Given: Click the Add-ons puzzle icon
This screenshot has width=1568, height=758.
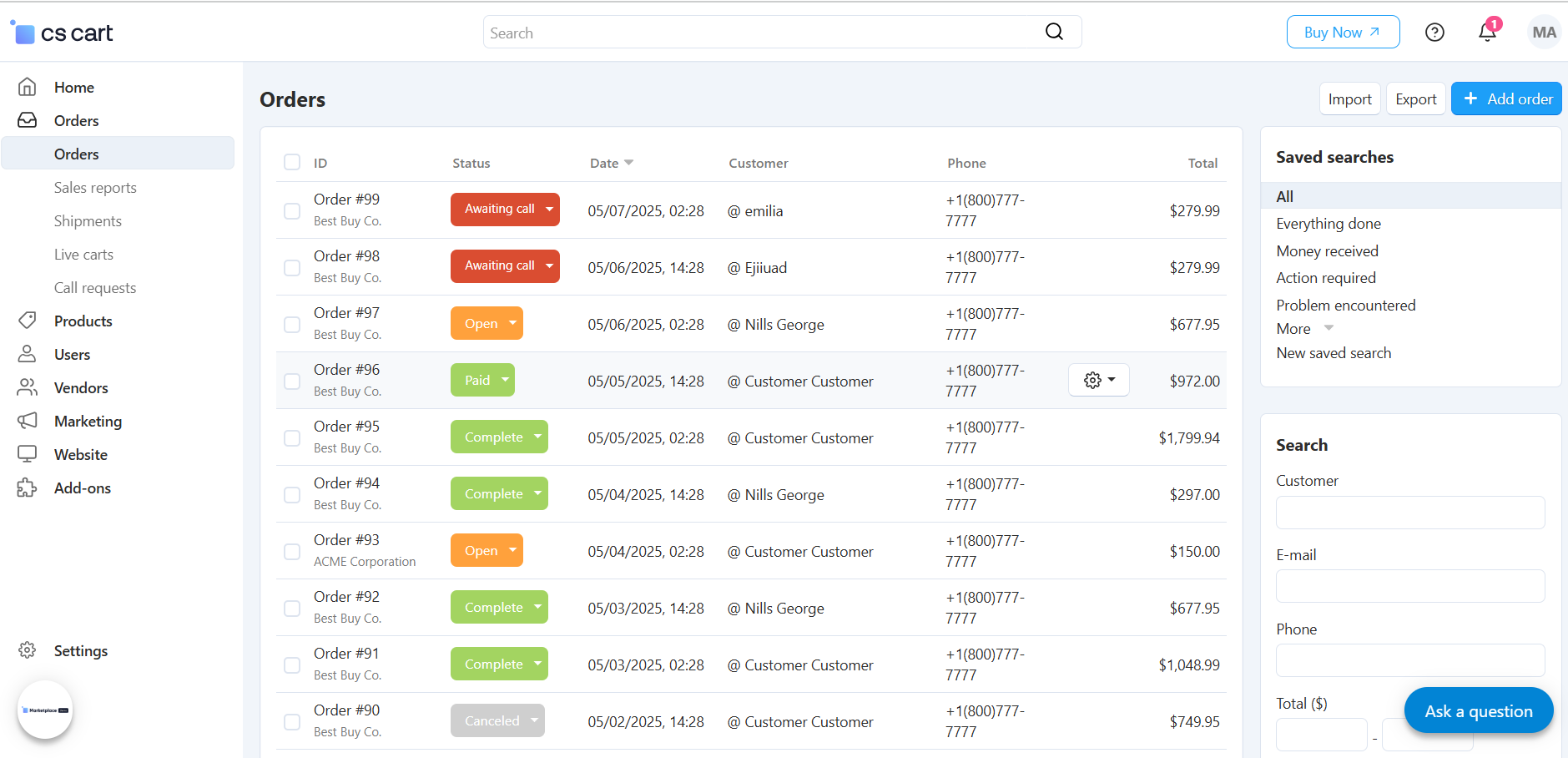Looking at the screenshot, I should coord(28,488).
